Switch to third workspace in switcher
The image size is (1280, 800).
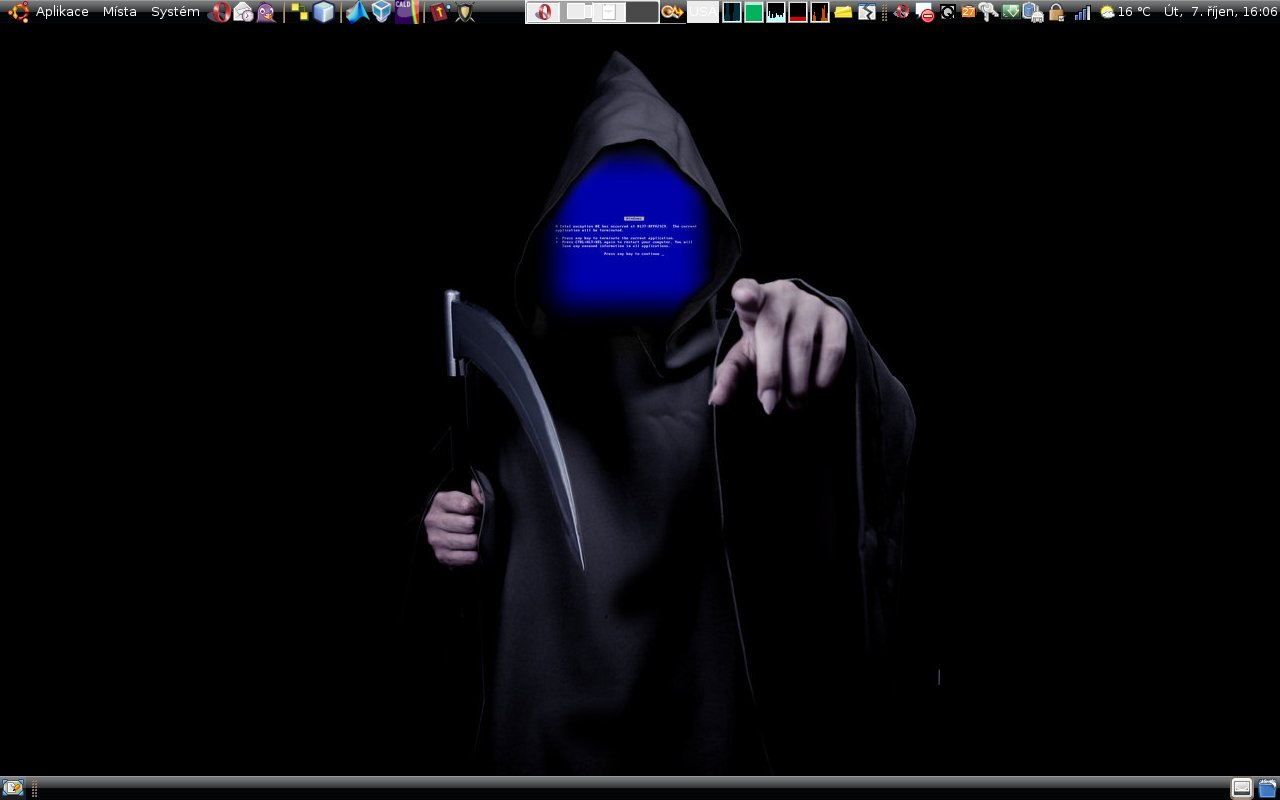[609, 12]
